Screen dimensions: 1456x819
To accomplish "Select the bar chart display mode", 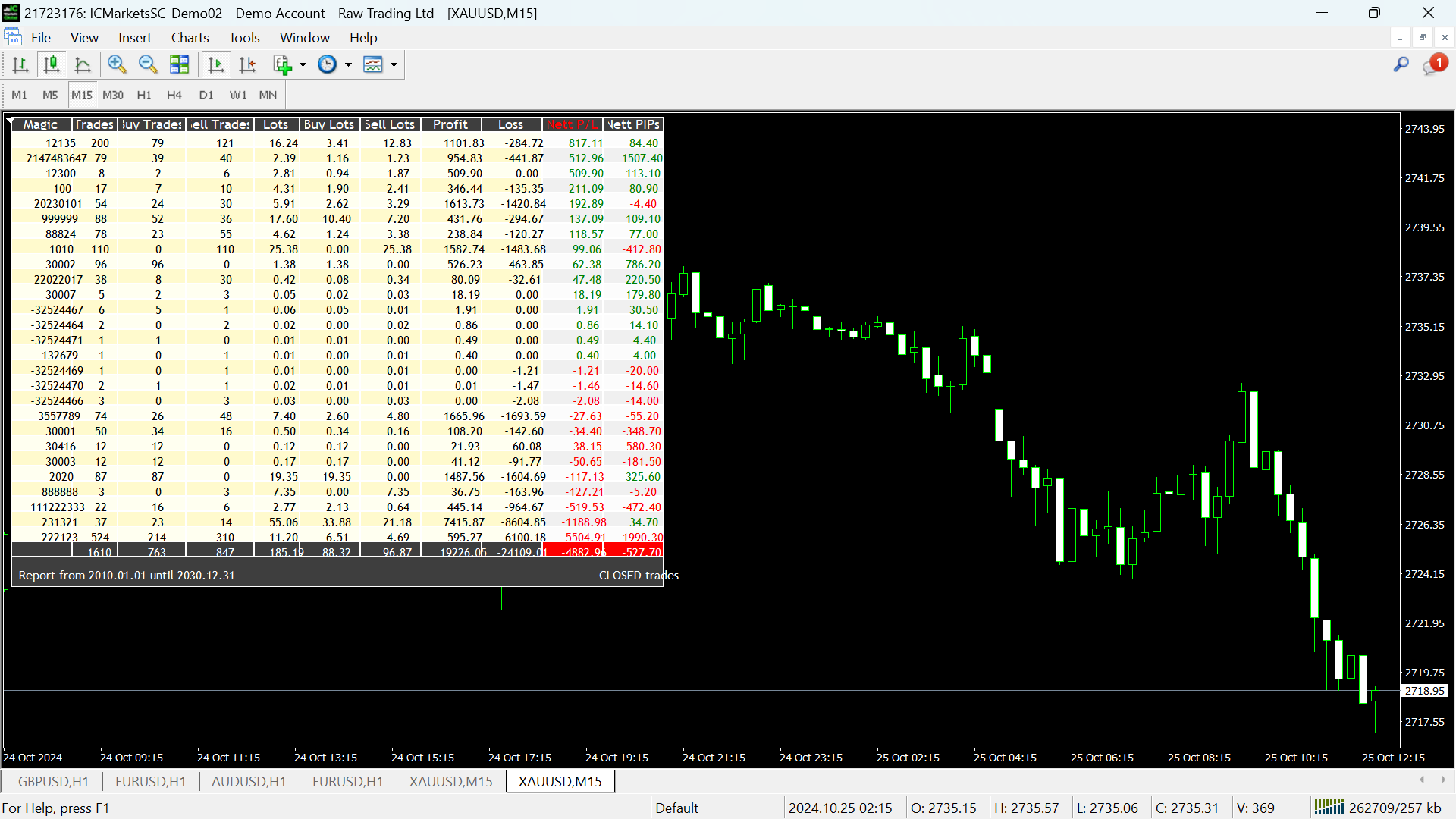I will coord(20,64).
